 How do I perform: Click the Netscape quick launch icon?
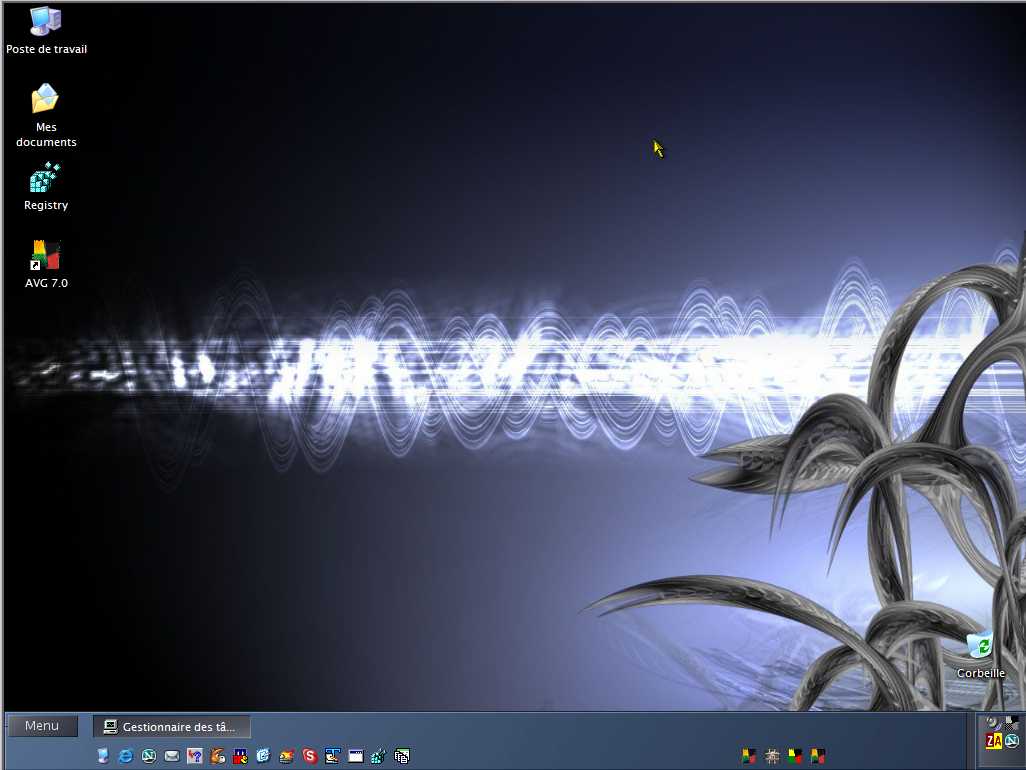tap(149, 756)
